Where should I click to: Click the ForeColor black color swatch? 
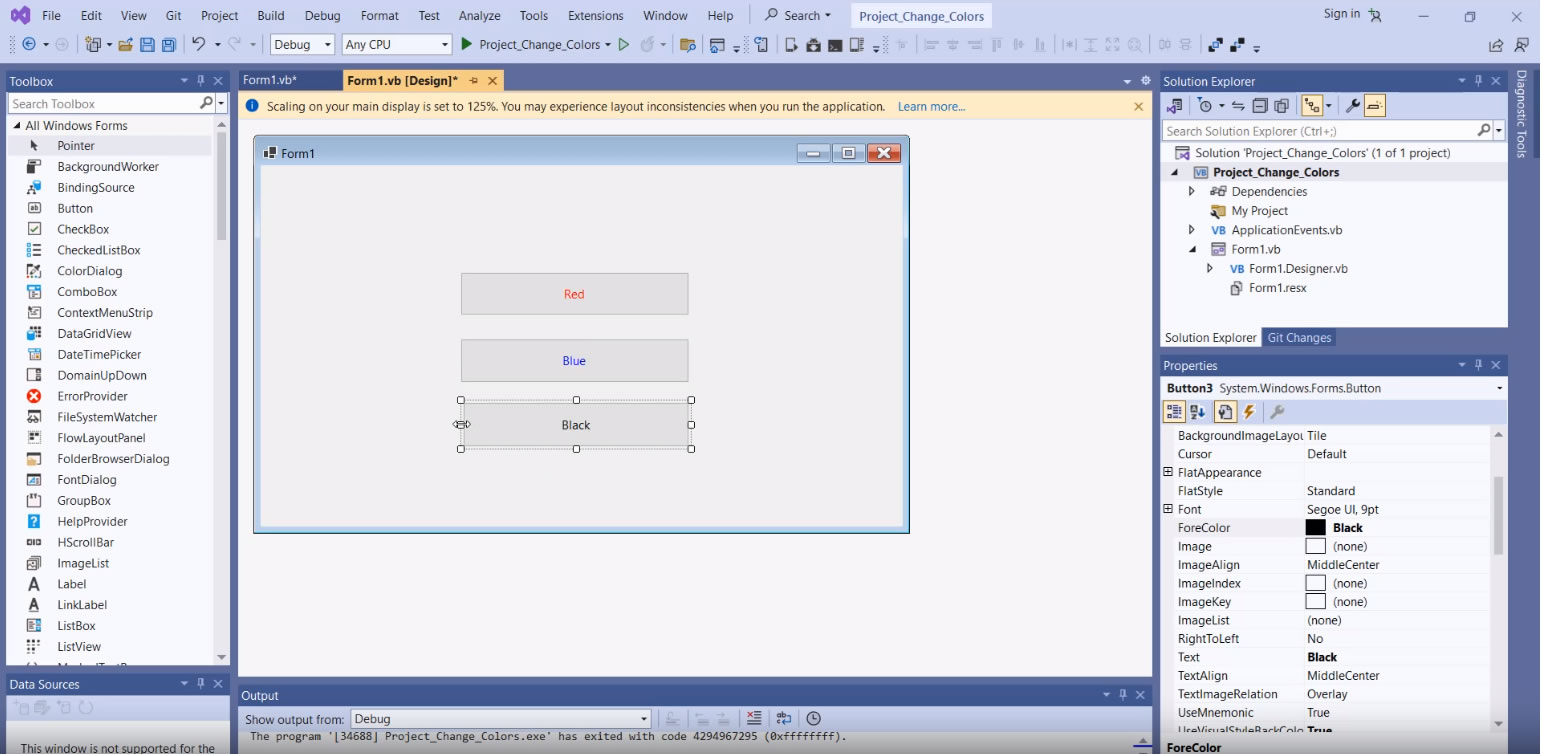click(1315, 528)
